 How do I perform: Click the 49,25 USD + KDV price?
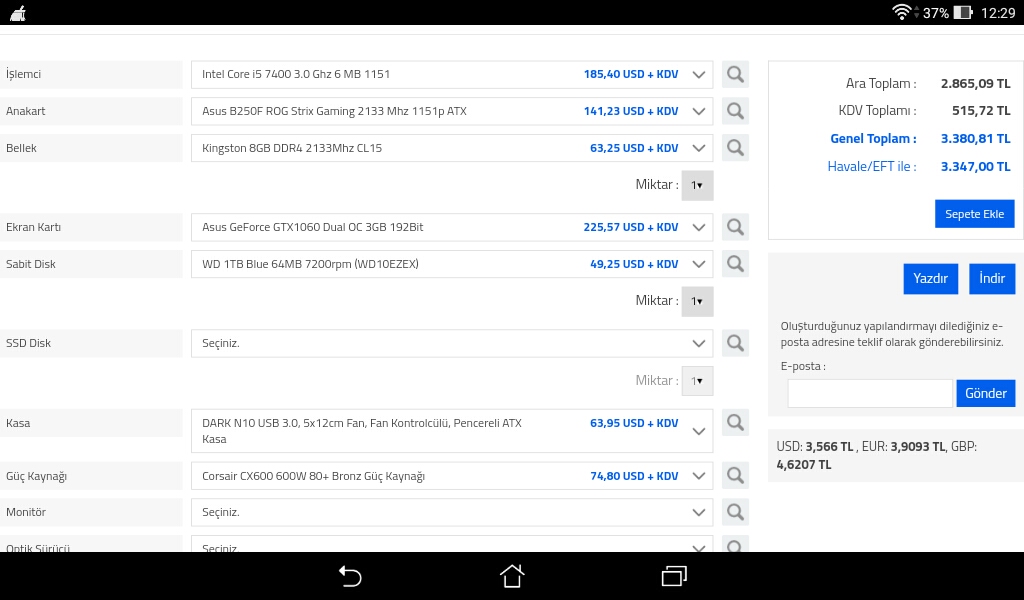634,264
